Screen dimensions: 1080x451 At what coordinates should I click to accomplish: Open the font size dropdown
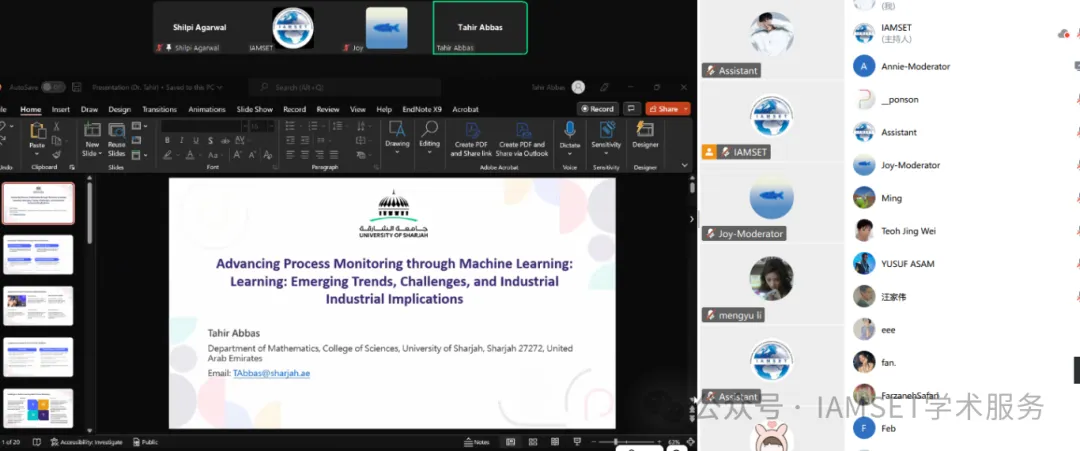(x=271, y=126)
